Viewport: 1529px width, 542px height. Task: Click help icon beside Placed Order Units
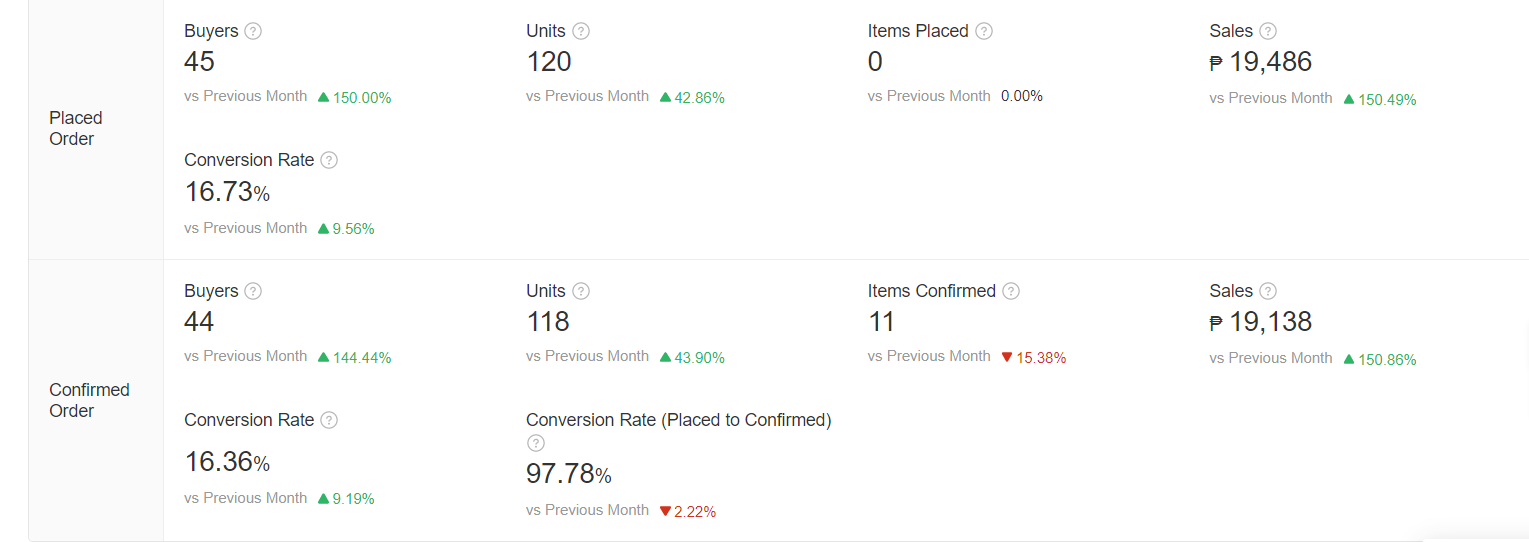pos(581,31)
